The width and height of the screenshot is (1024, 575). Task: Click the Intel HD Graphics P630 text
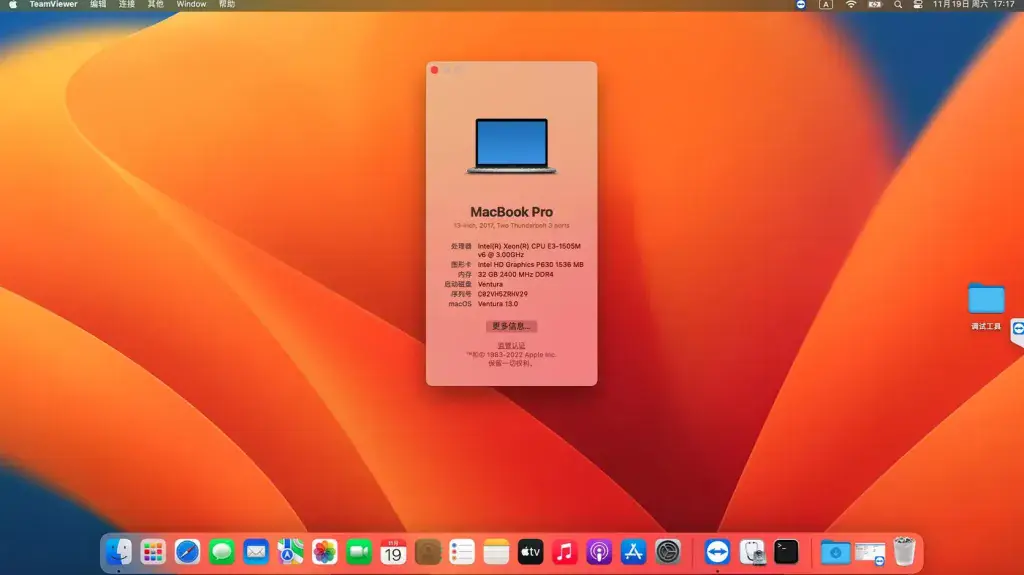coord(530,265)
